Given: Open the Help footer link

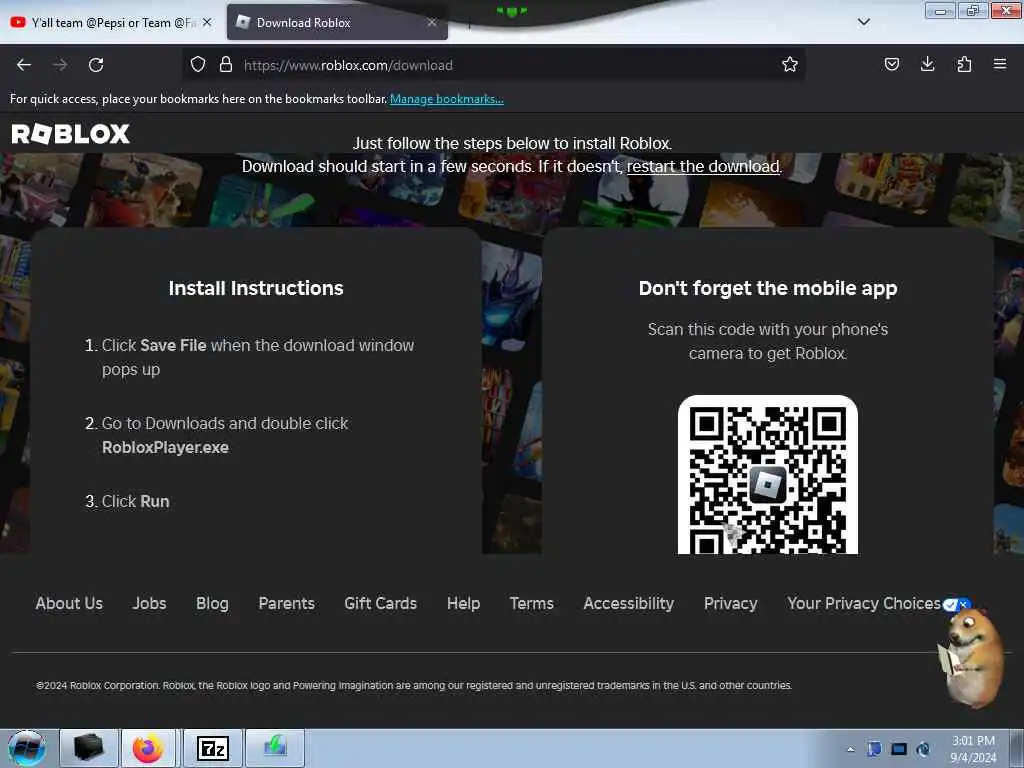Looking at the screenshot, I should (x=464, y=603).
